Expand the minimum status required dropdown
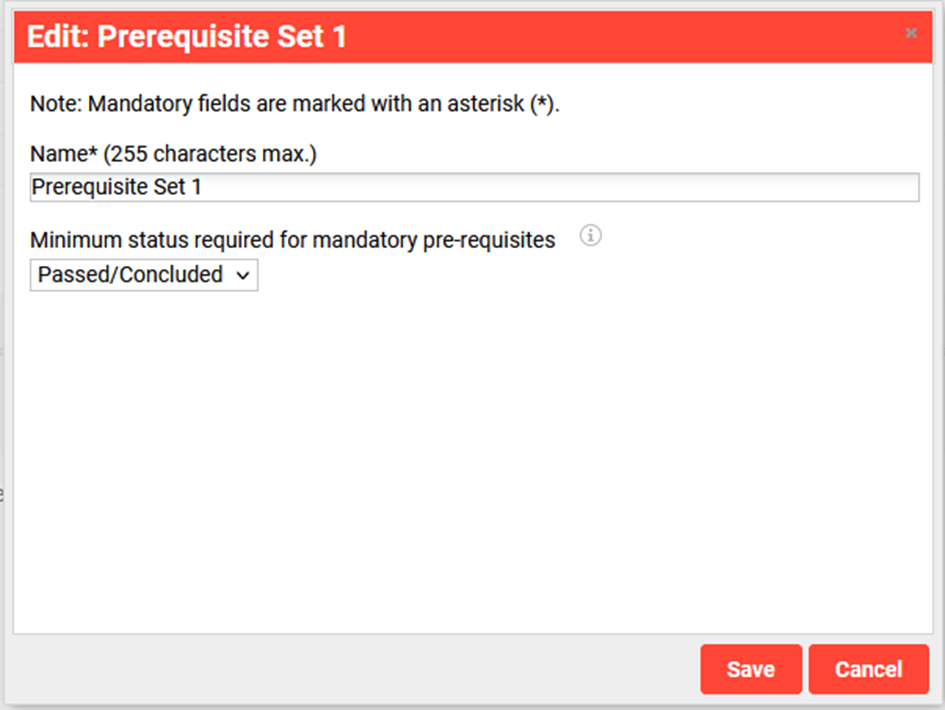Screen dimensions: 945x710 coord(143,274)
